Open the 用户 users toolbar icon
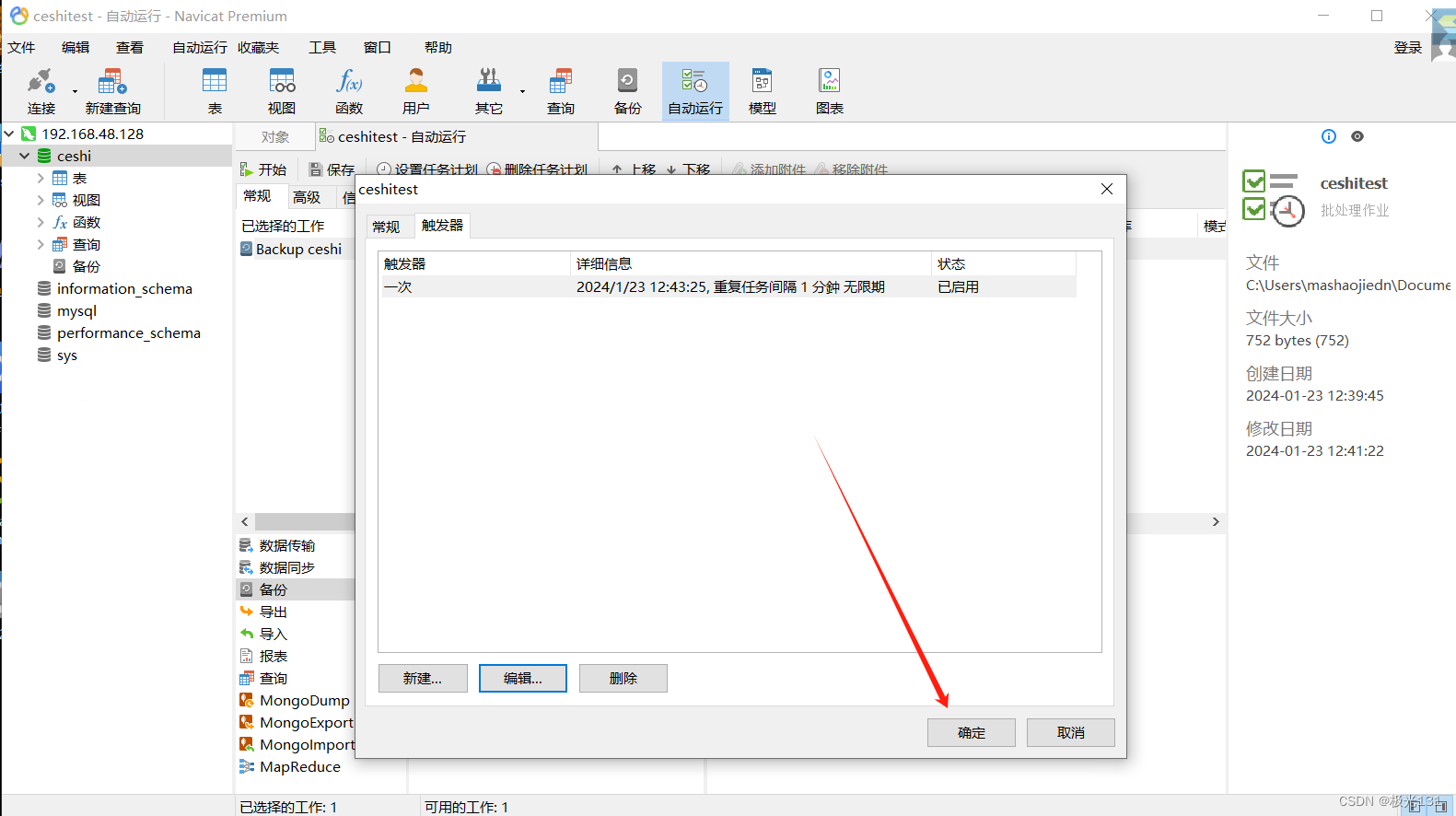Image resolution: width=1456 pixels, height=816 pixels. tap(416, 91)
